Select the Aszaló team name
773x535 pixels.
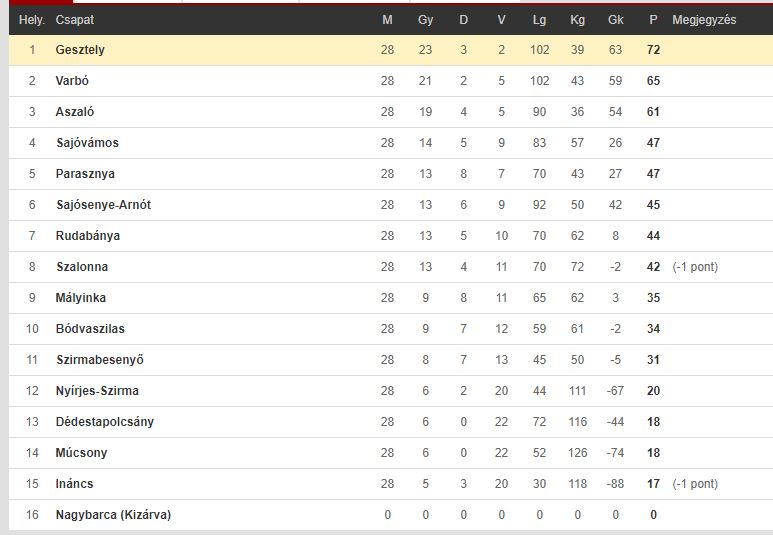[x=74, y=112]
